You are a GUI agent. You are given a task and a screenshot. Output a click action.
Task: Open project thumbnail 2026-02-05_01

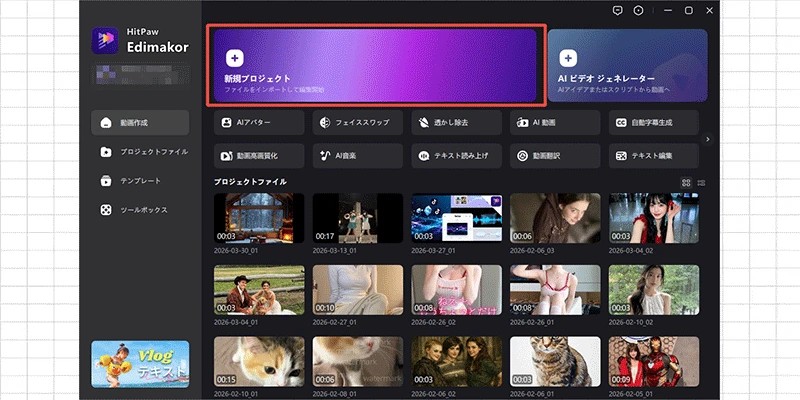(x=654, y=361)
